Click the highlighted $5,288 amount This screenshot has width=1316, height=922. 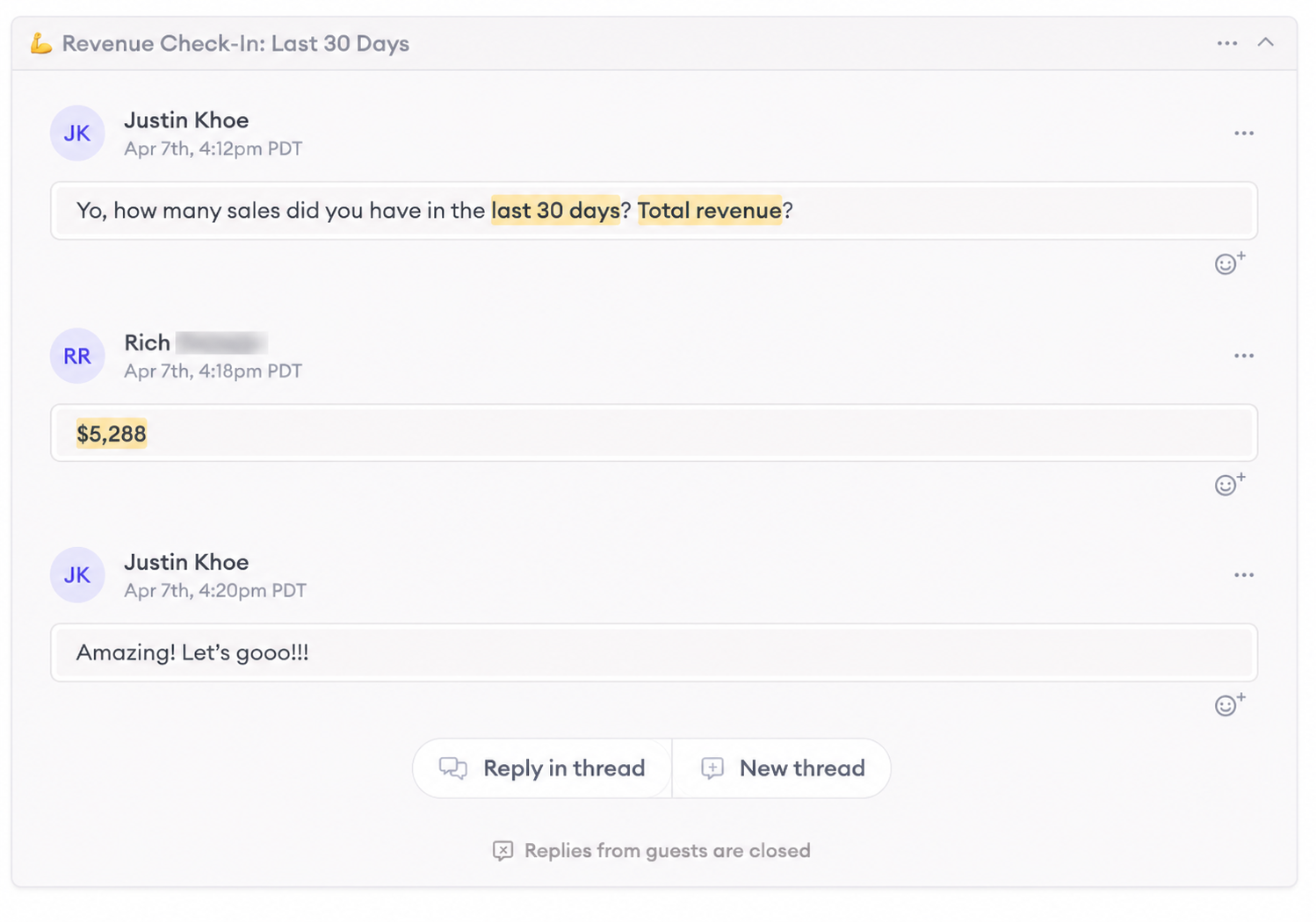point(112,434)
